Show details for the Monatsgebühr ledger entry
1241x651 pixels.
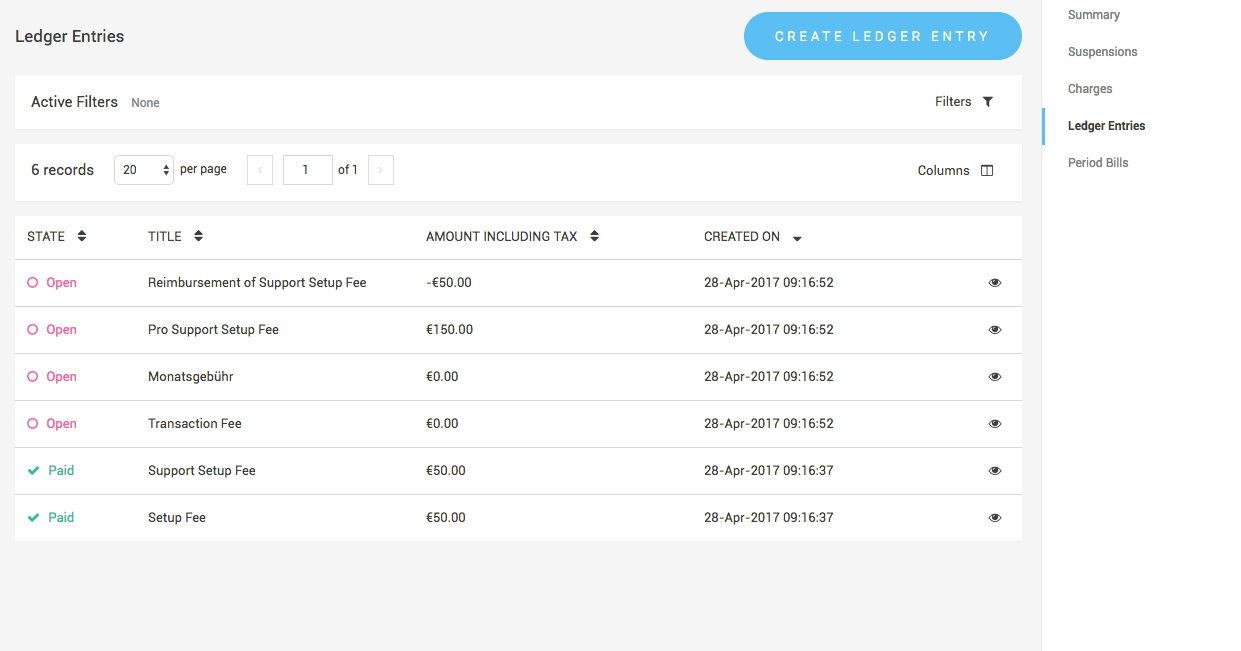[x=995, y=377]
